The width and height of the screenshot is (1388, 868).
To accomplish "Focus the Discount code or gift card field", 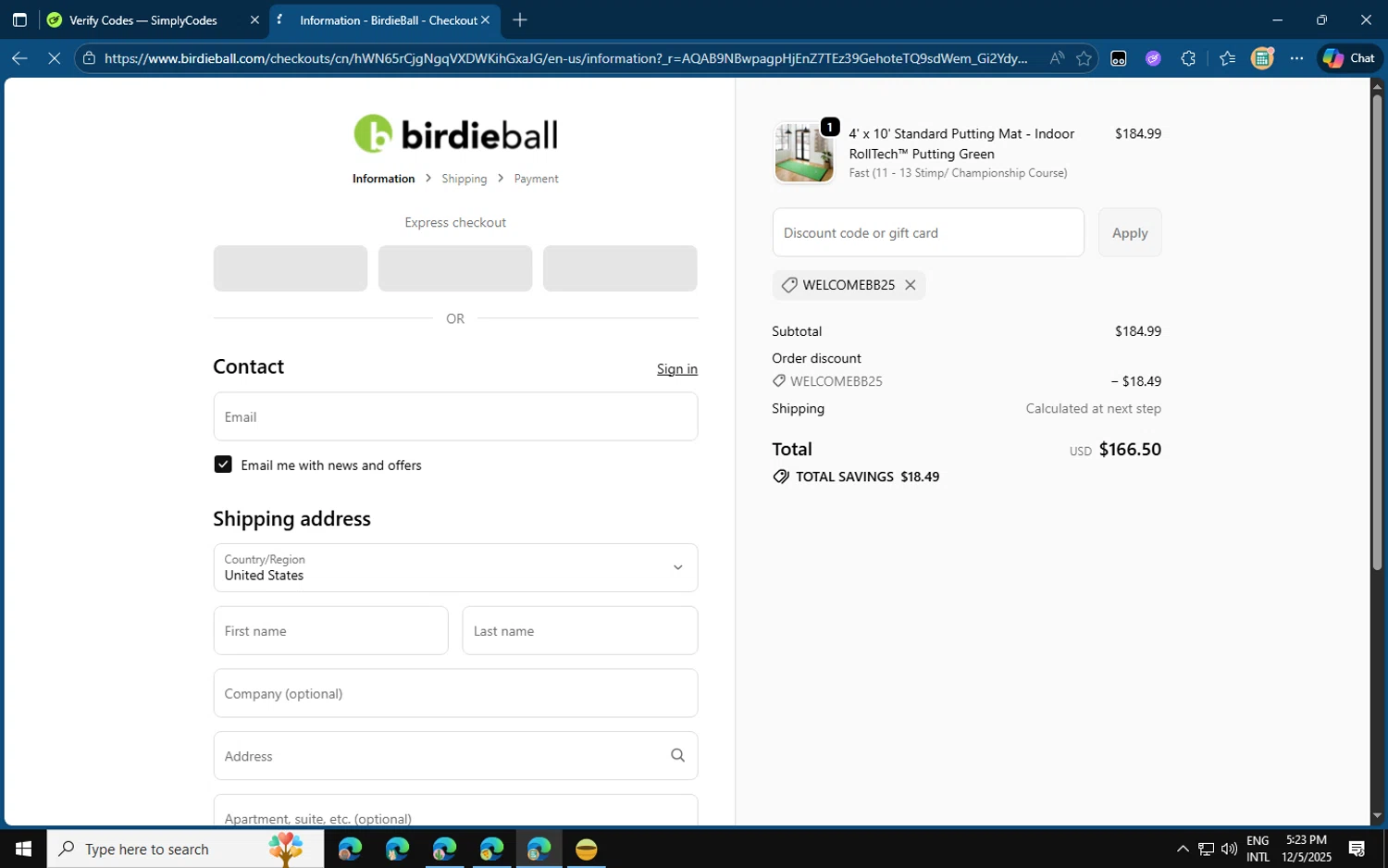I will [x=928, y=232].
